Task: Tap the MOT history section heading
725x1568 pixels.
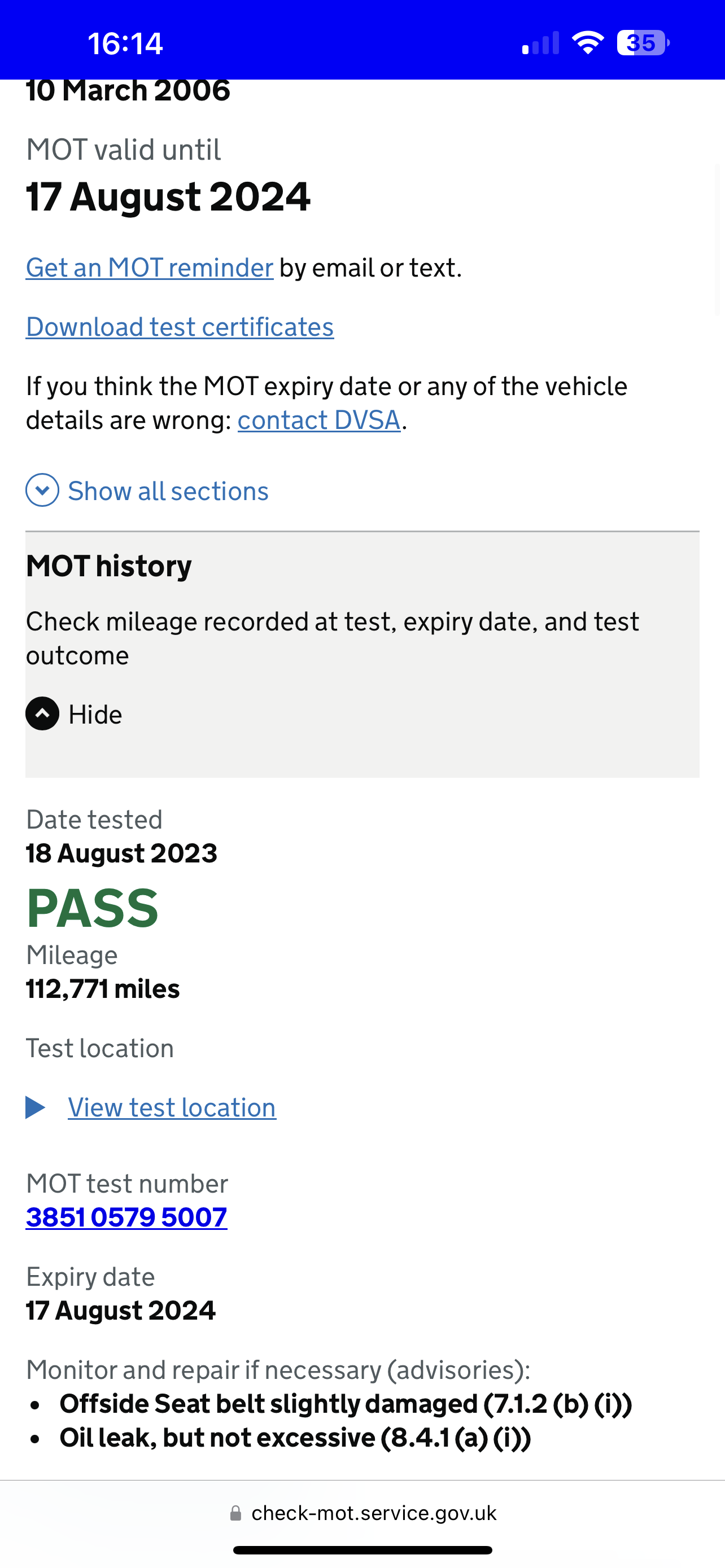Action: tap(109, 566)
